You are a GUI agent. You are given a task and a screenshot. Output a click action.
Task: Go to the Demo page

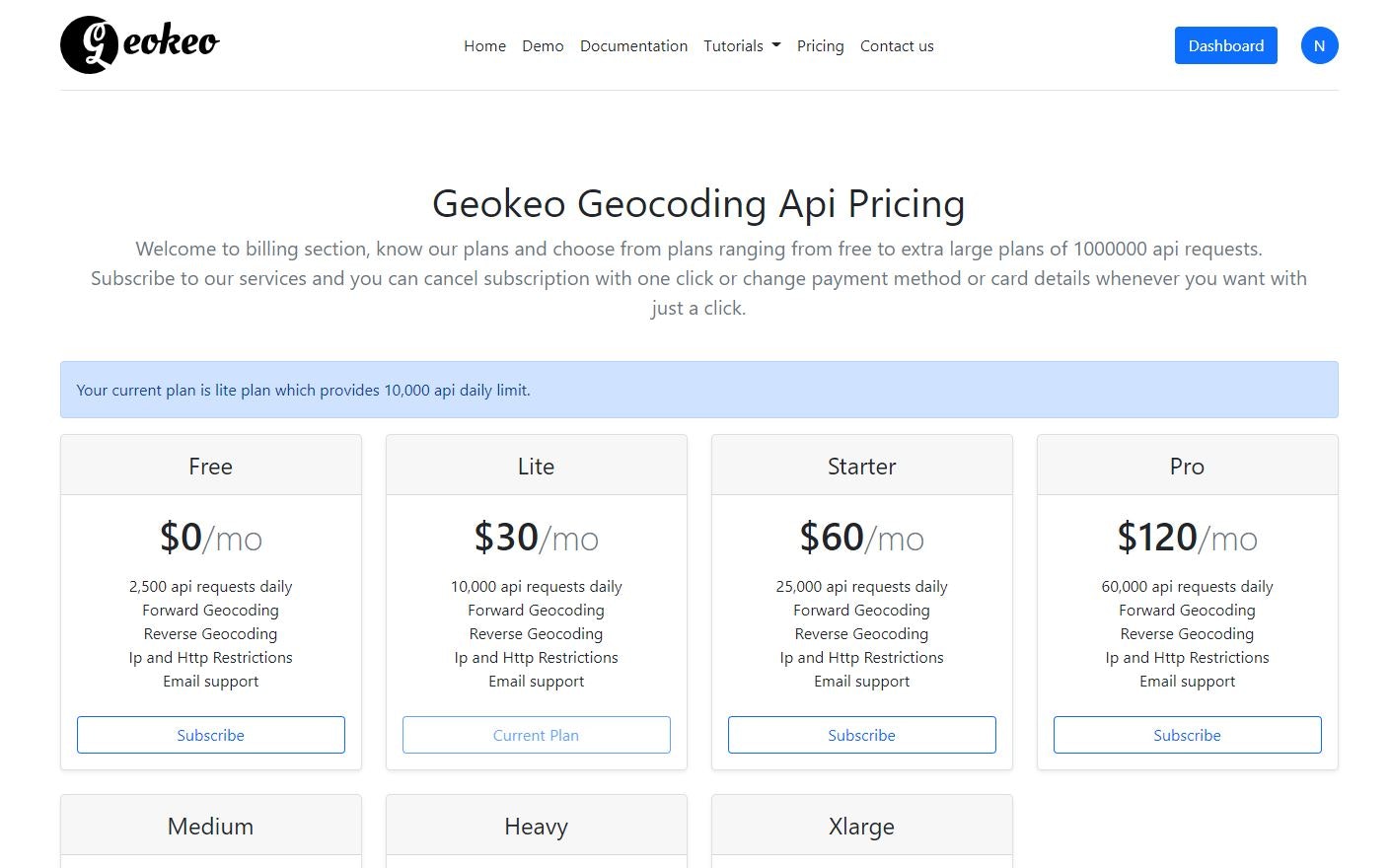[543, 46]
